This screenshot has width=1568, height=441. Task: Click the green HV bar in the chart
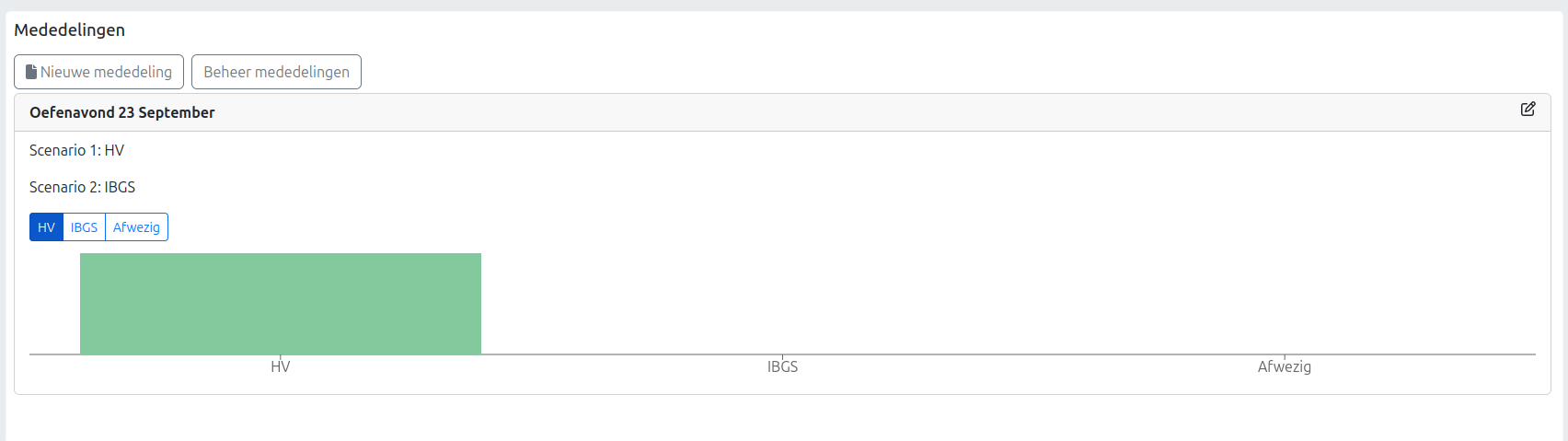(x=281, y=304)
